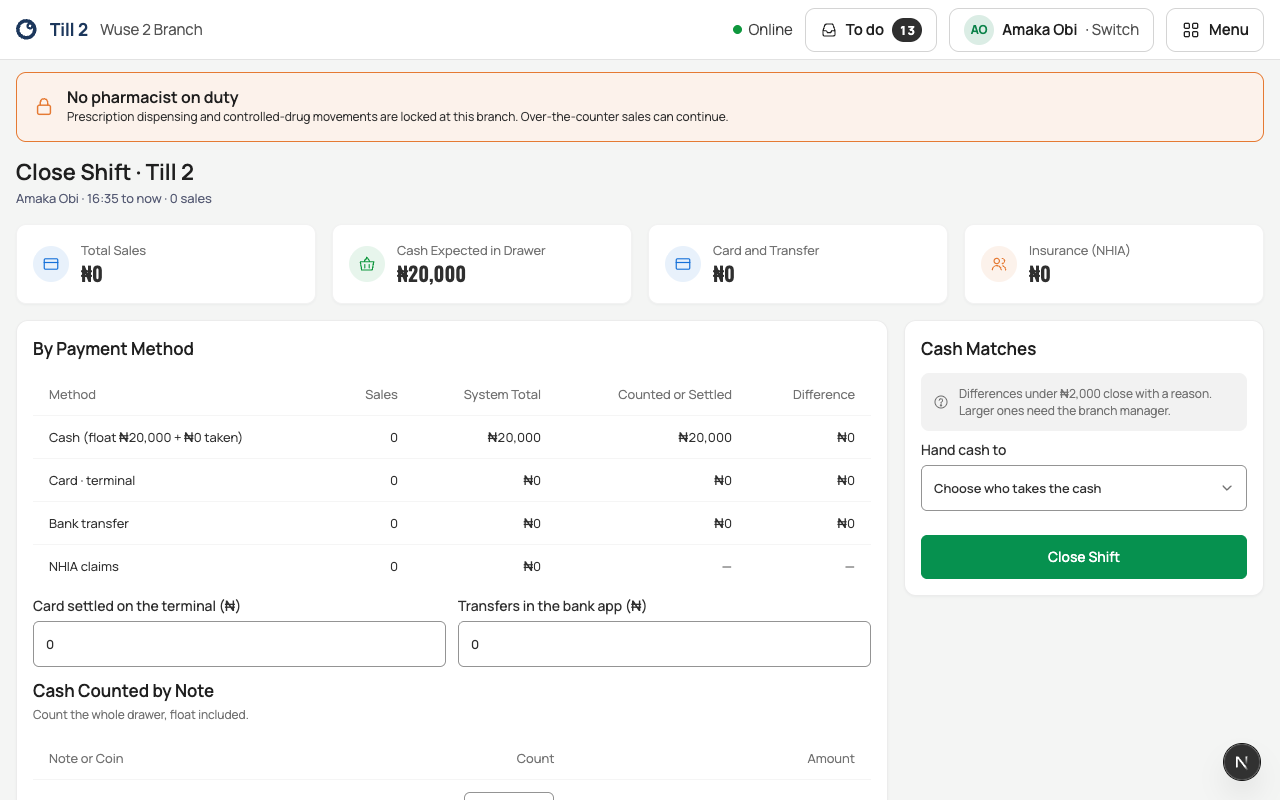This screenshot has height=800, width=1280.
Task: Click the green Close Shift button
Action: [1084, 557]
